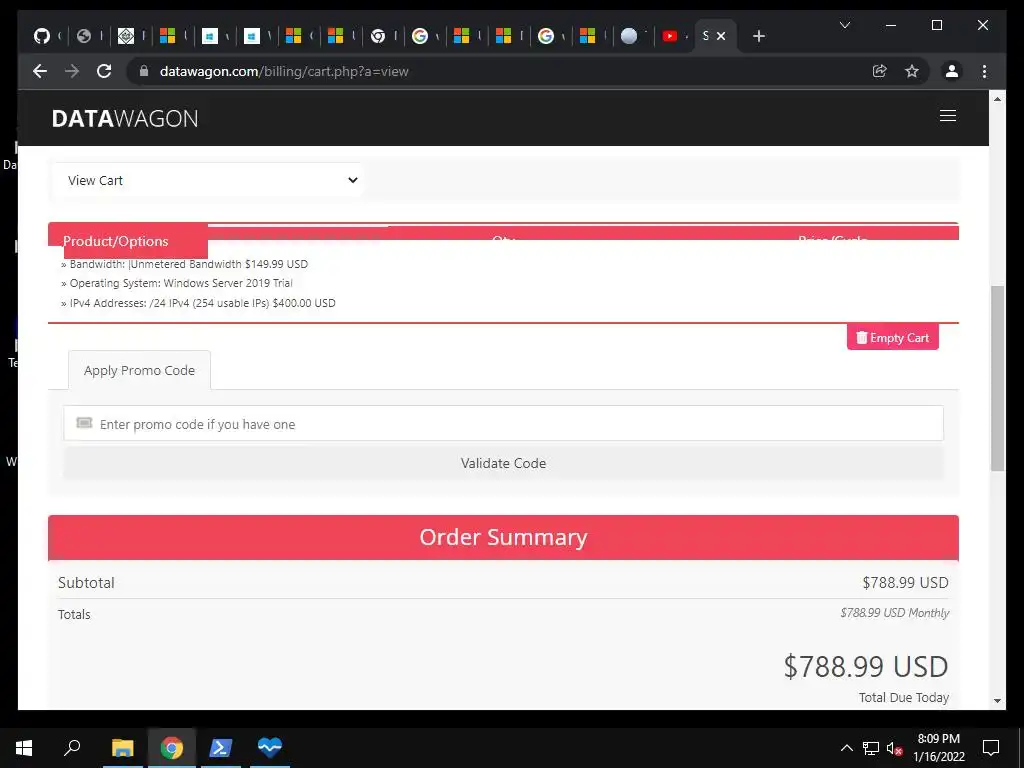Click the page vertical scrollbar thumb
The width and height of the screenshot is (1024, 768).
[x=997, y=377]
